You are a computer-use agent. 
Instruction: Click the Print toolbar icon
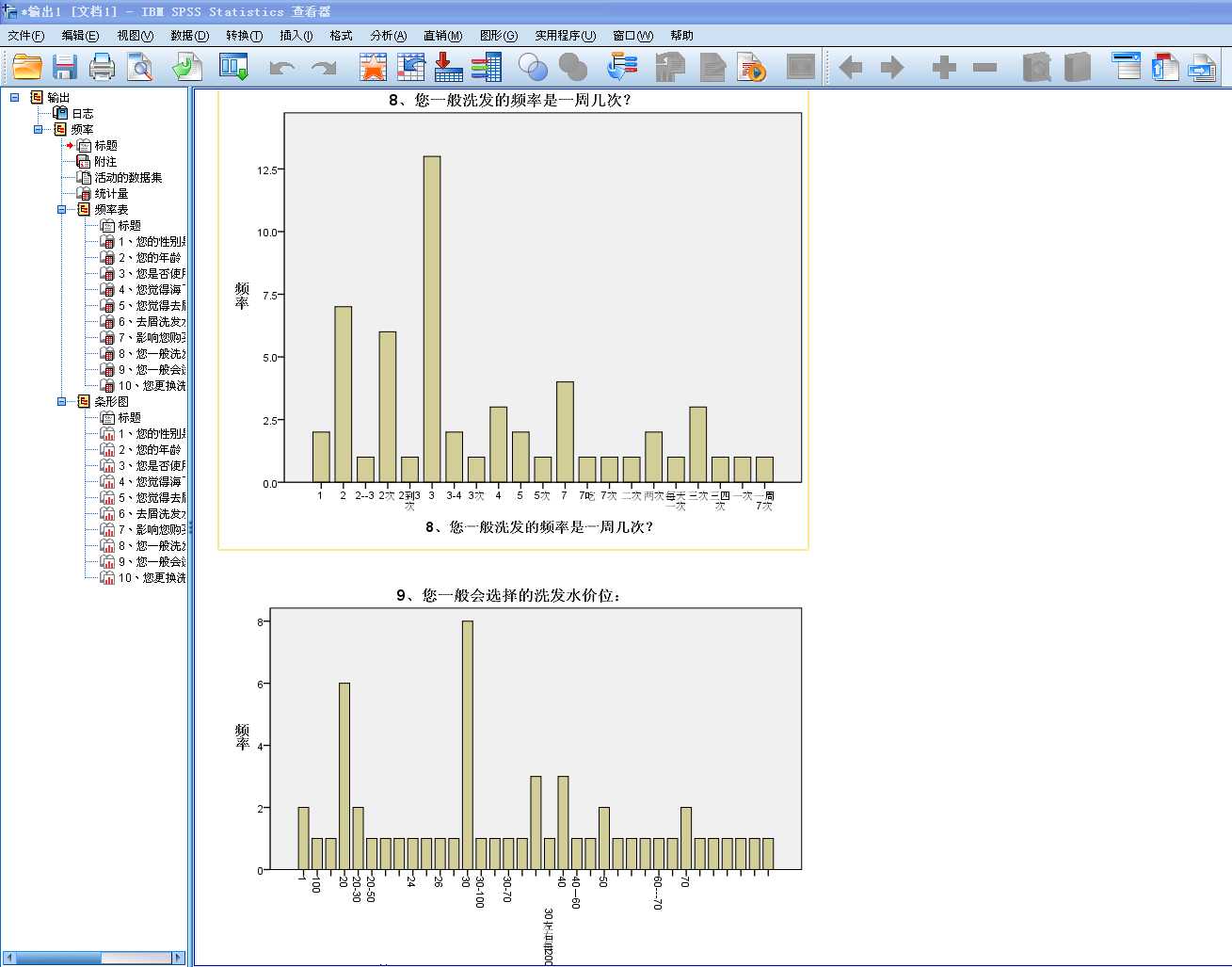[x=102, y=67]
